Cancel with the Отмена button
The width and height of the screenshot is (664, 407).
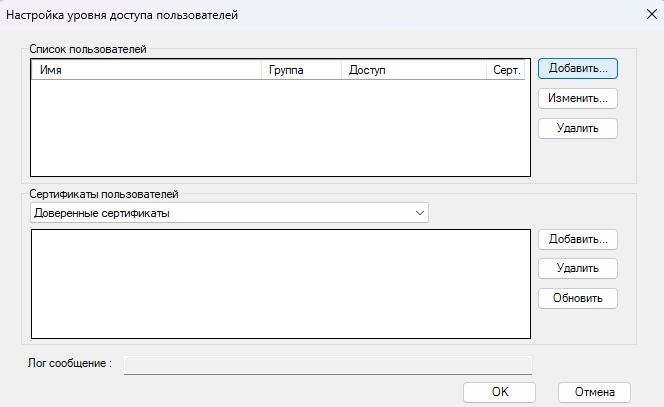[x=594, y=392]
